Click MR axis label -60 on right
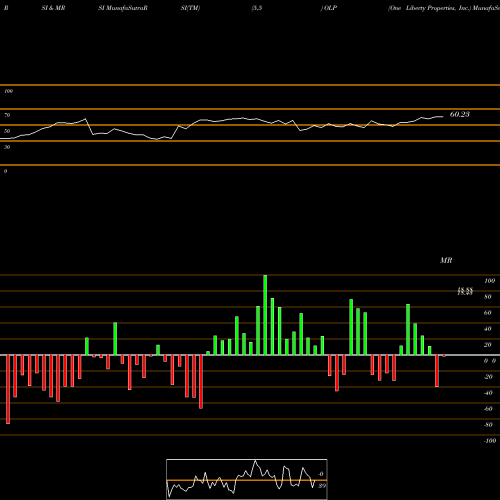The image size is (500, 500). pos(488,409)
